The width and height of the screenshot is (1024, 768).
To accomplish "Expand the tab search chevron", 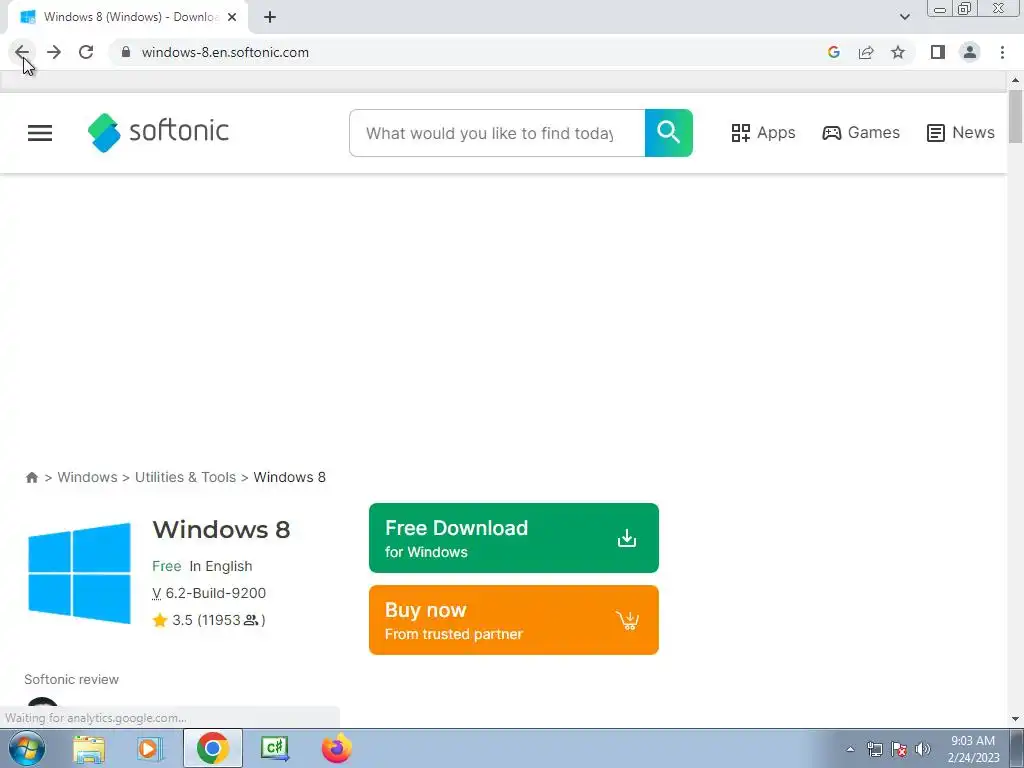I will pos(904,17).
